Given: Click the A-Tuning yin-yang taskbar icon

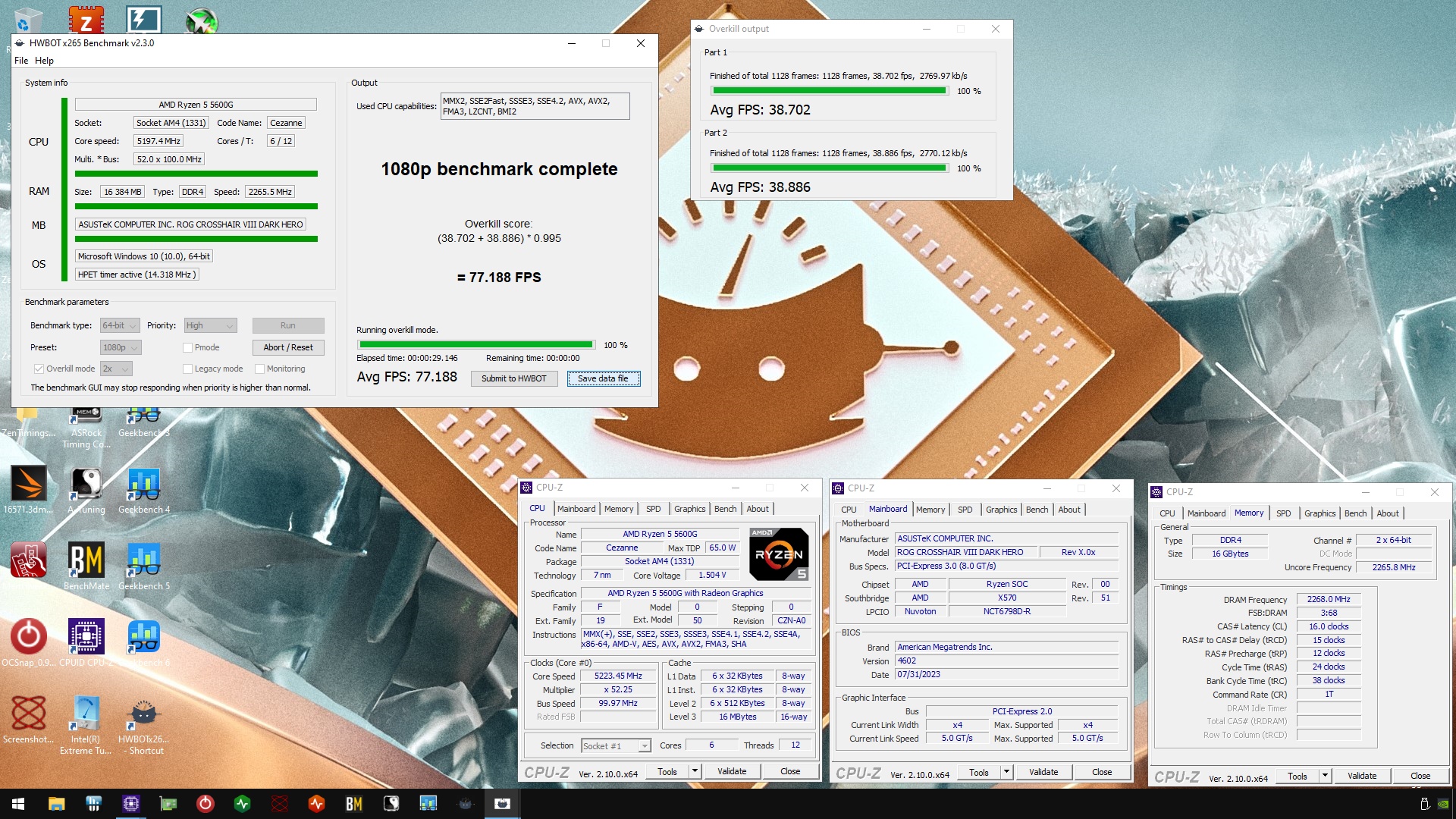Looking at the screenshot, I should point(391,804).
